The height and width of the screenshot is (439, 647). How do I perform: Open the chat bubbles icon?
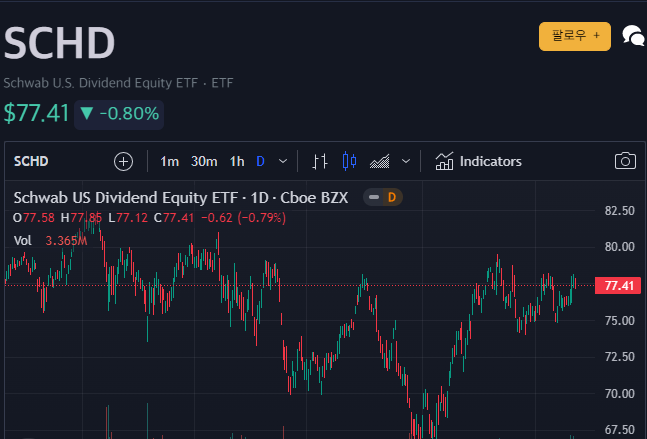click(x=633, y=35)
